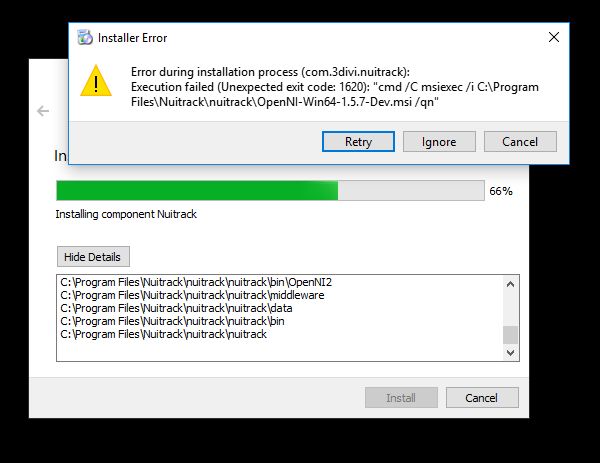The width and height of the screenshot is (600, 463).
Task: Select the nuitrack\data path log line
Action: pyautogui.click(x=176, y=308)
